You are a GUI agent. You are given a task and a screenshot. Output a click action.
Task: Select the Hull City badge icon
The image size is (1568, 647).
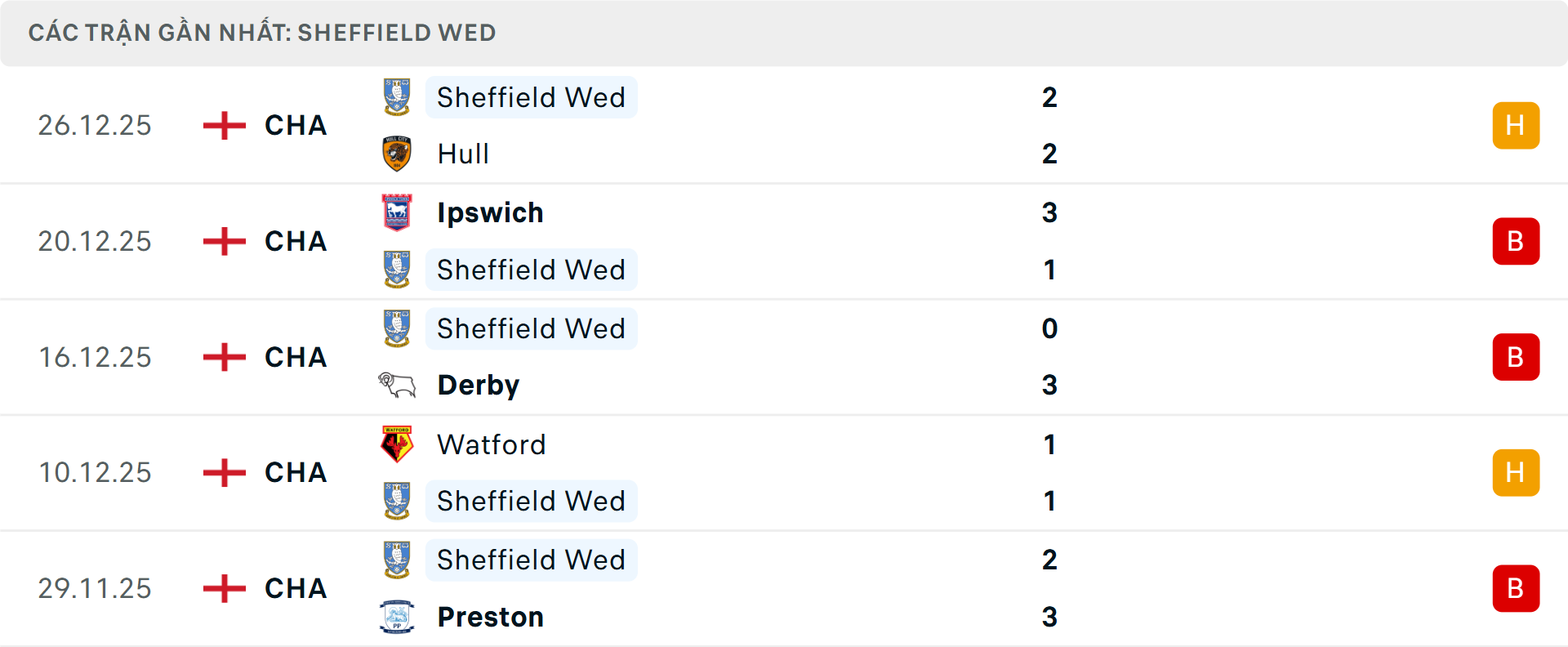(398, 154)
